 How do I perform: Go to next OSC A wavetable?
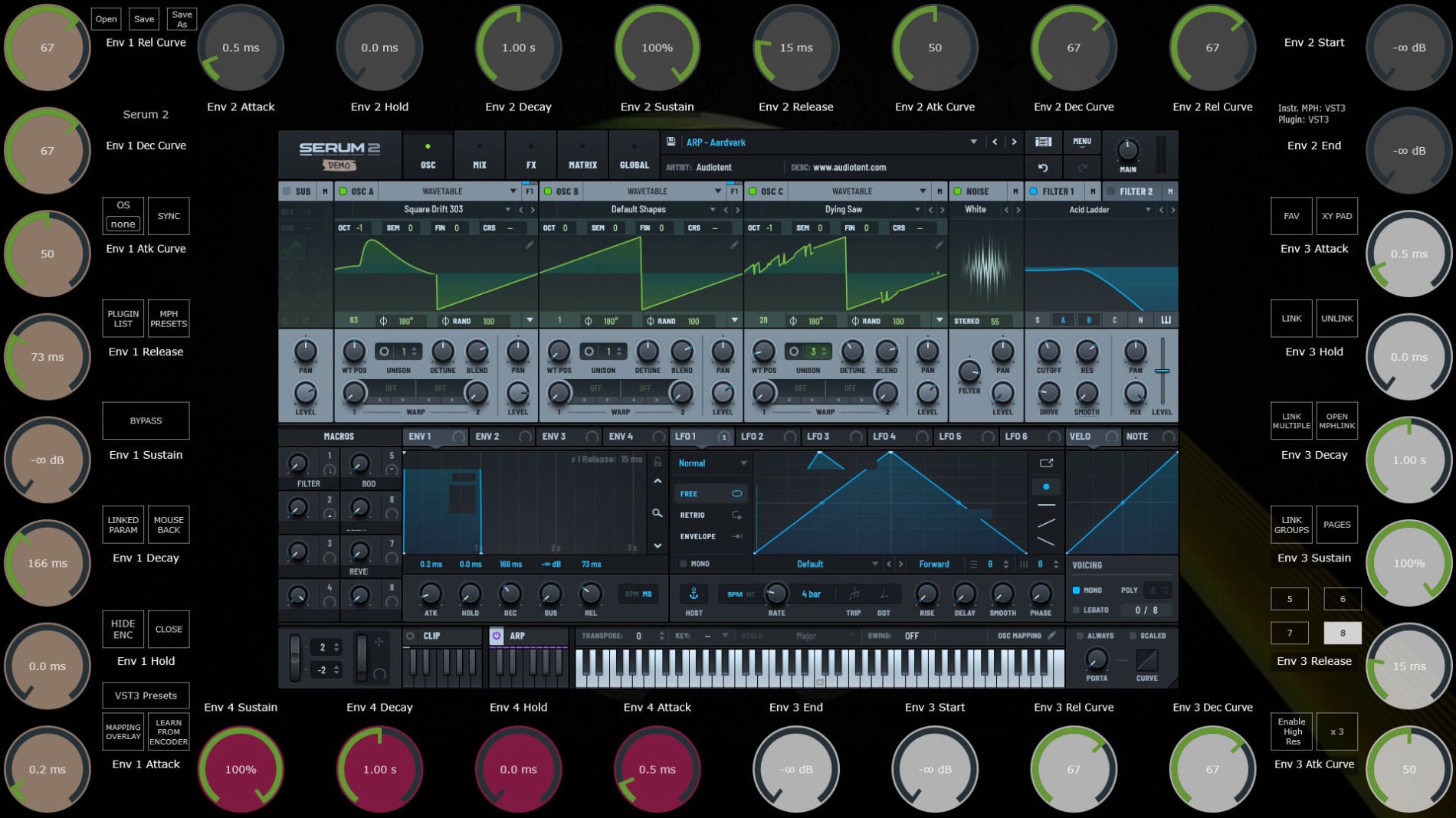click(x=533, y=210)
